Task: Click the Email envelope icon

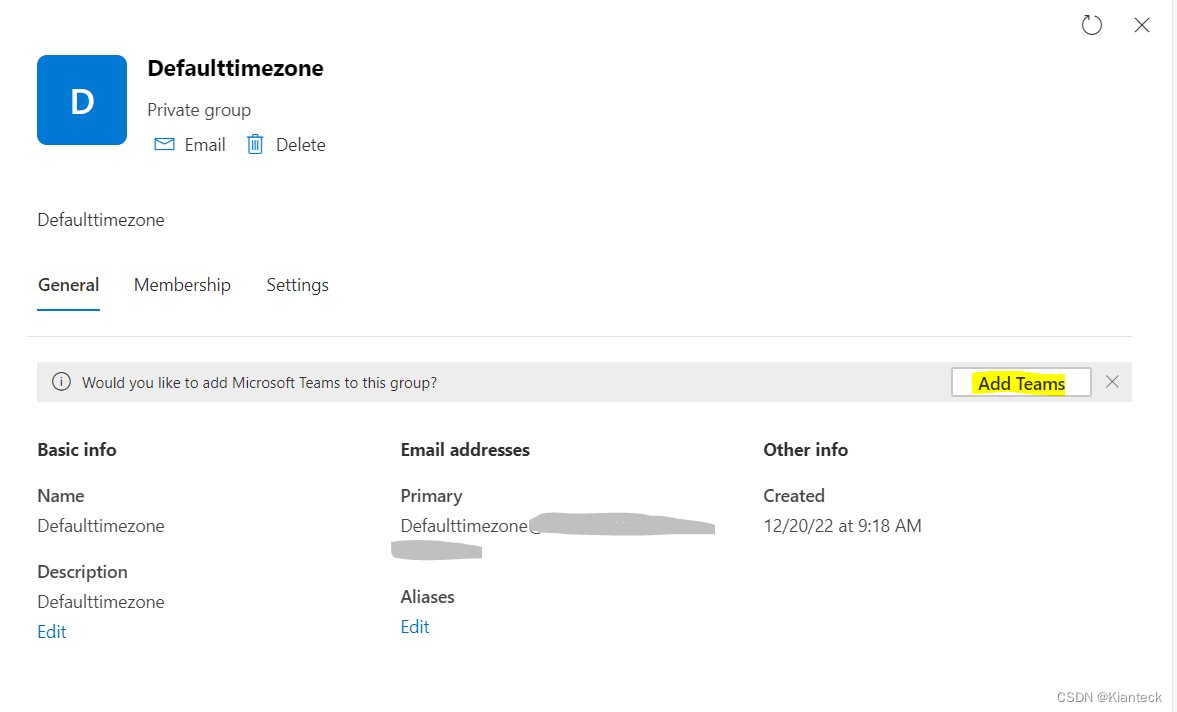Action: [x=164, y=144]
